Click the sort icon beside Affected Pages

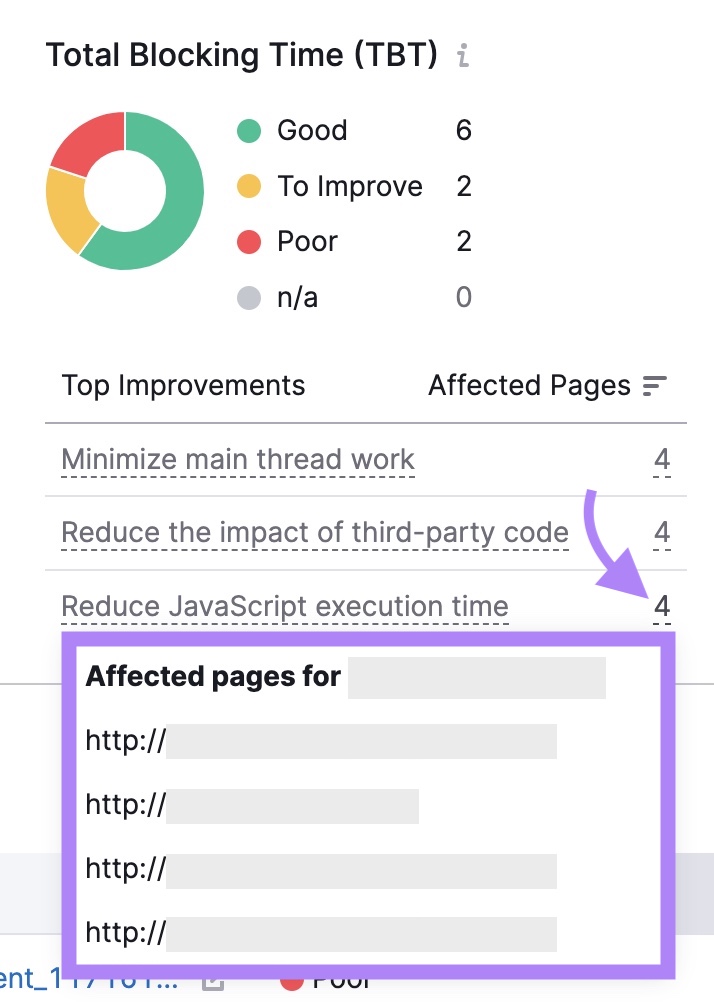coord(654,385)
